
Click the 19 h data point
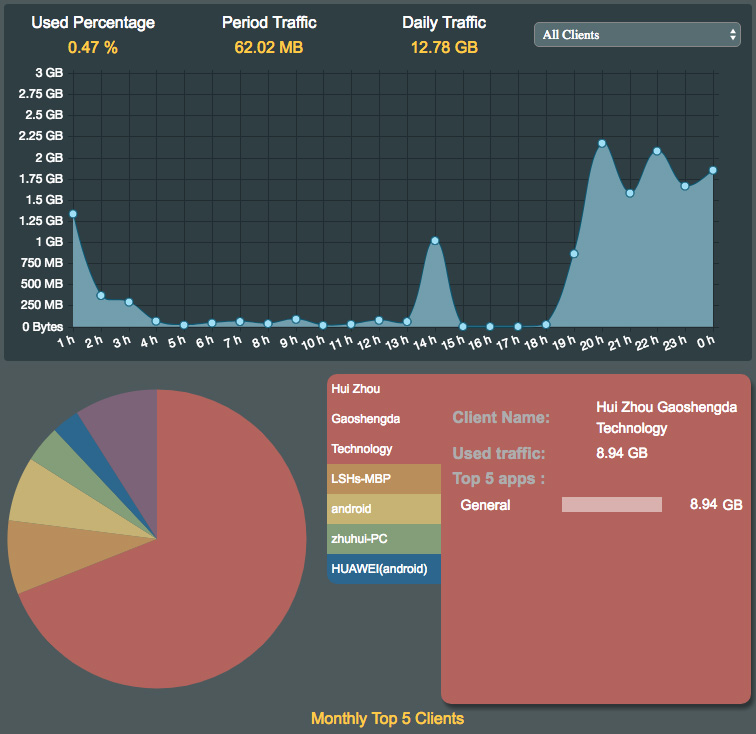(x=574, y=254)
